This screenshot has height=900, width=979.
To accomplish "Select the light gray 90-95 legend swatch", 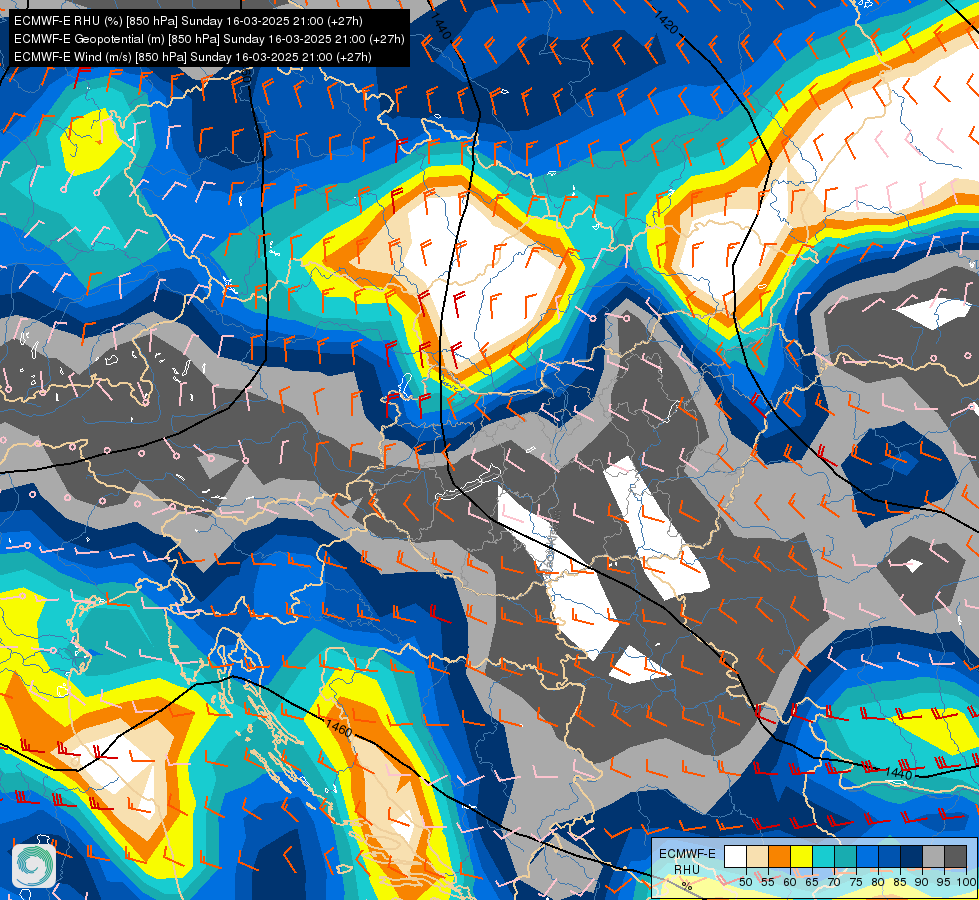I will tap(933, 856).
